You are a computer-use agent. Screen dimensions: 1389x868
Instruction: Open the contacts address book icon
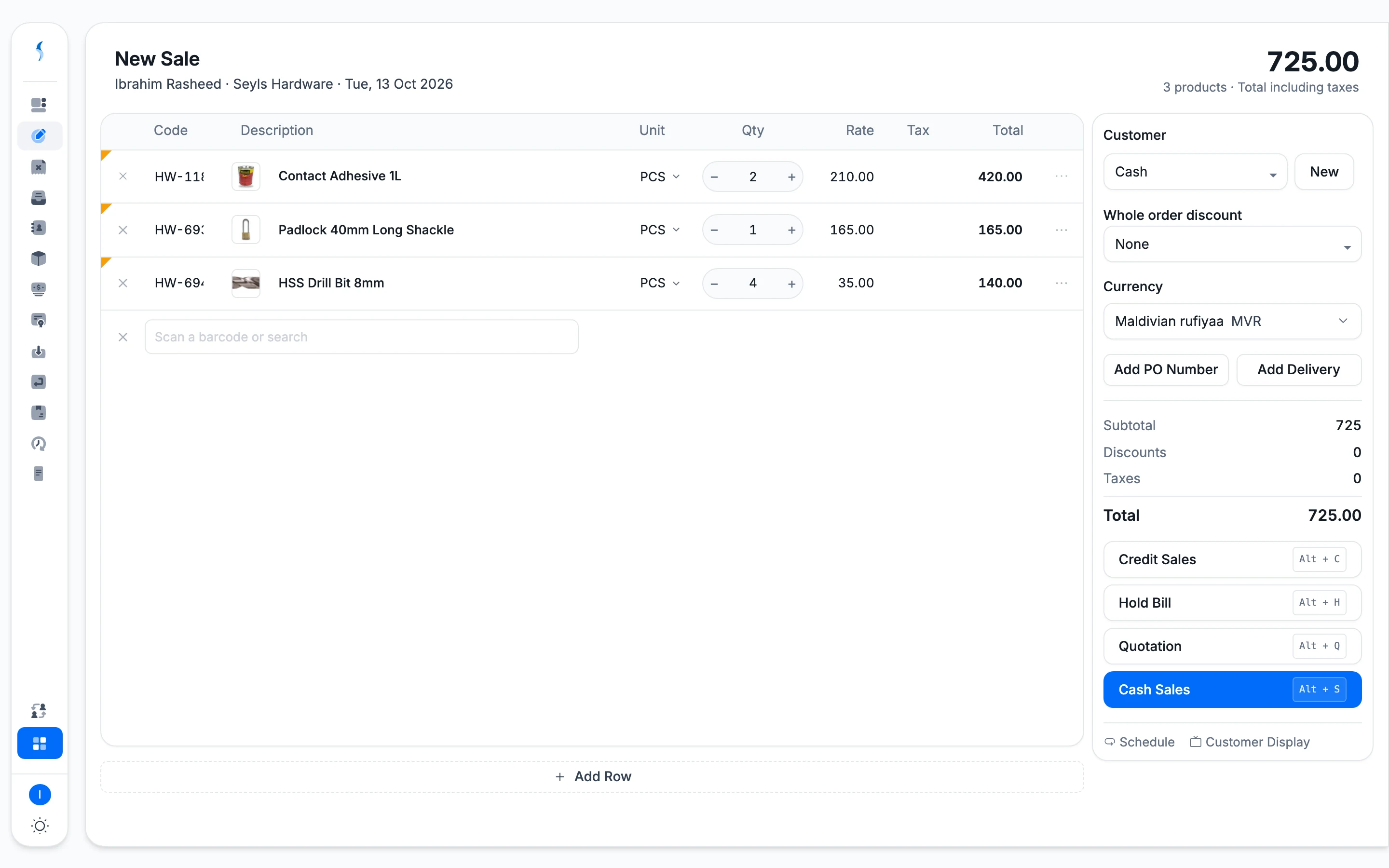point(39,228)
